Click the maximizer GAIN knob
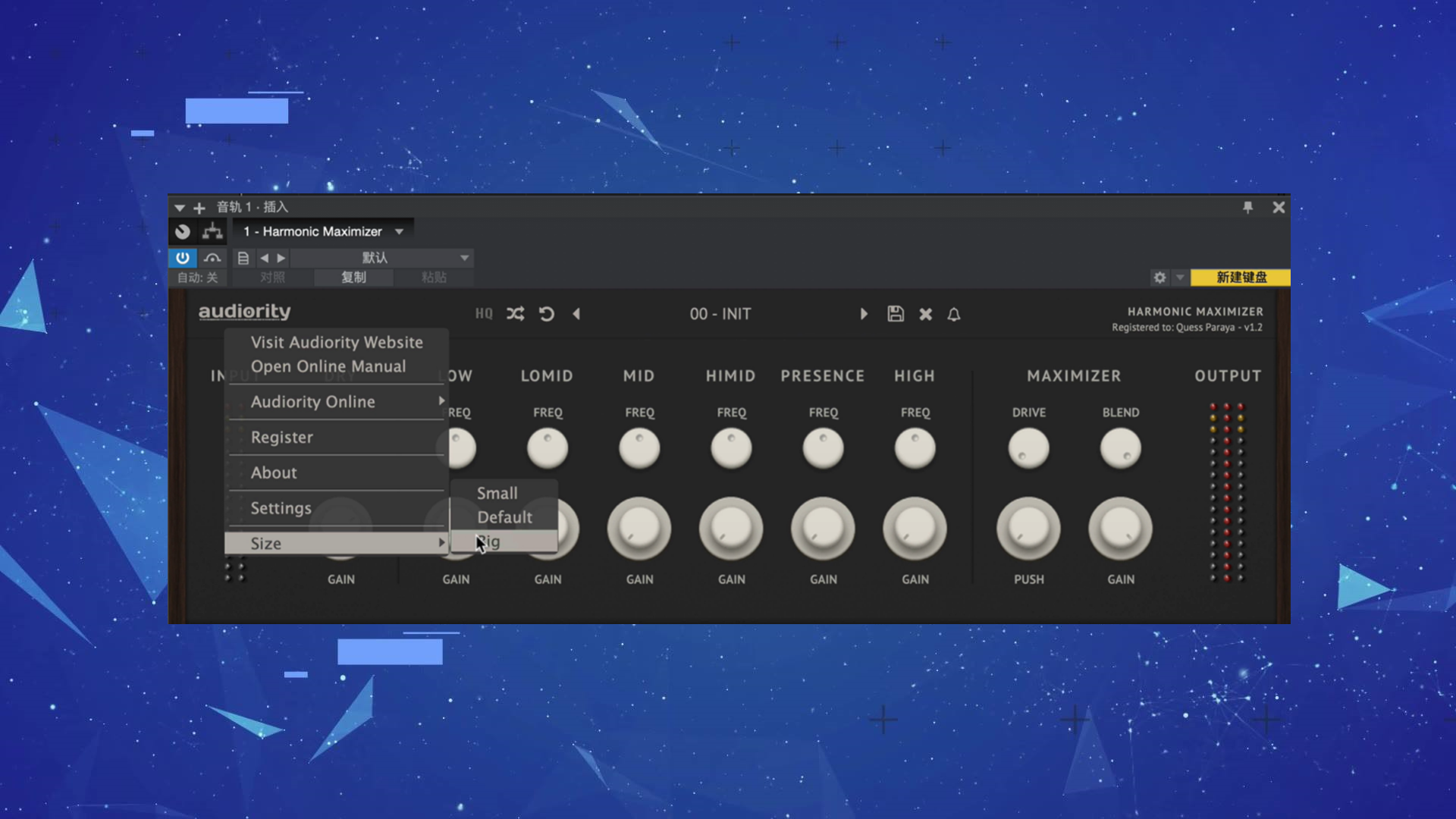The width and height of the screenshot is (1456, 819). pos(1120,529)
